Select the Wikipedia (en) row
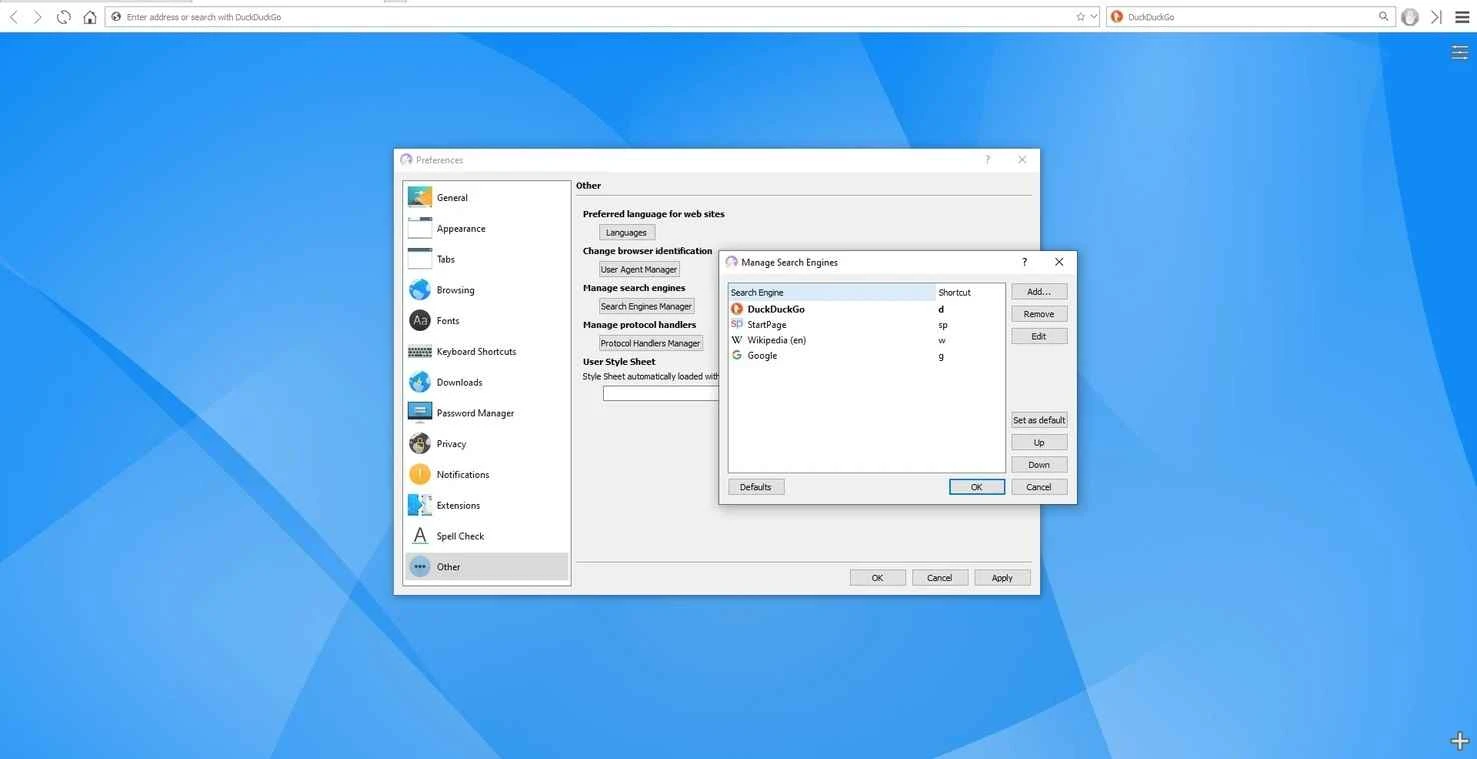 866,340
